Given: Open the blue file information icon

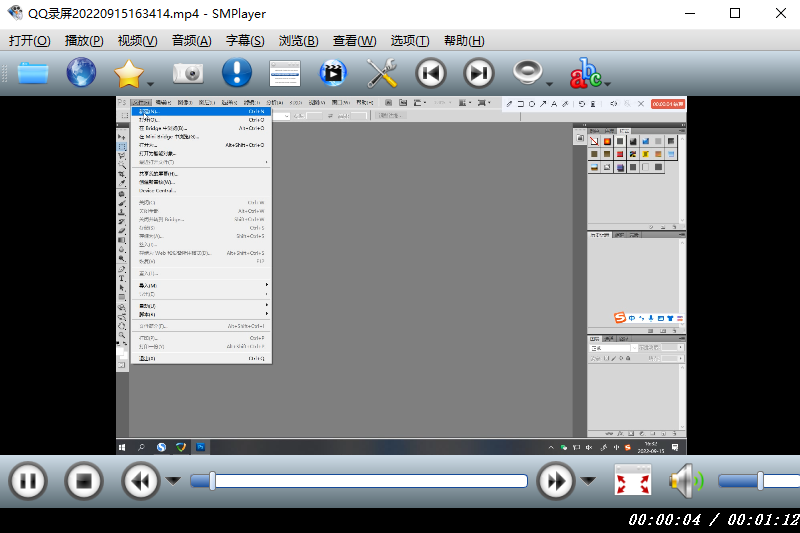Looking at the screenshot, I should point(236,73).
